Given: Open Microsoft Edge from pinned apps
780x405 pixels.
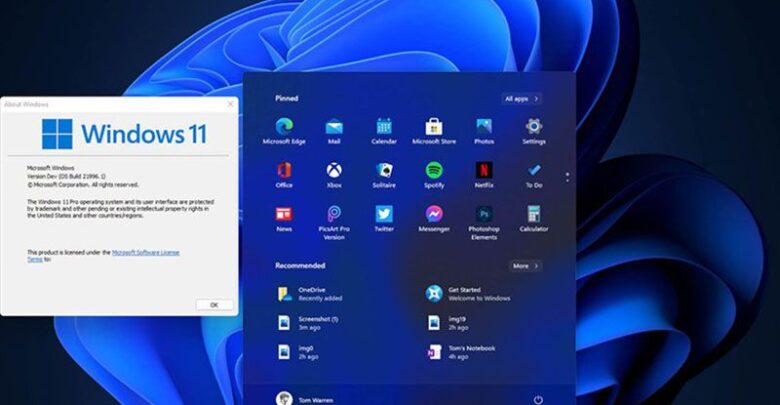Looking at the screenshot, I should click(284, 127).
